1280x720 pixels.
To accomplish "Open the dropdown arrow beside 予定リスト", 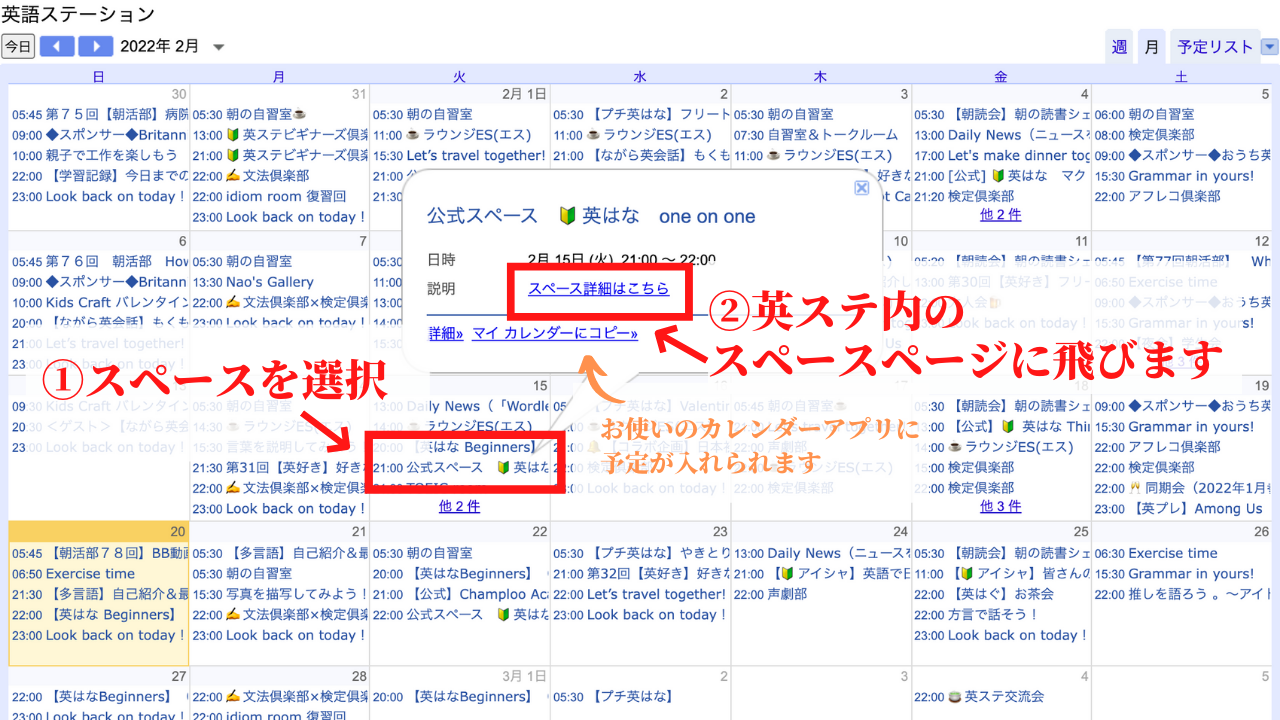I will [1269, 47].
